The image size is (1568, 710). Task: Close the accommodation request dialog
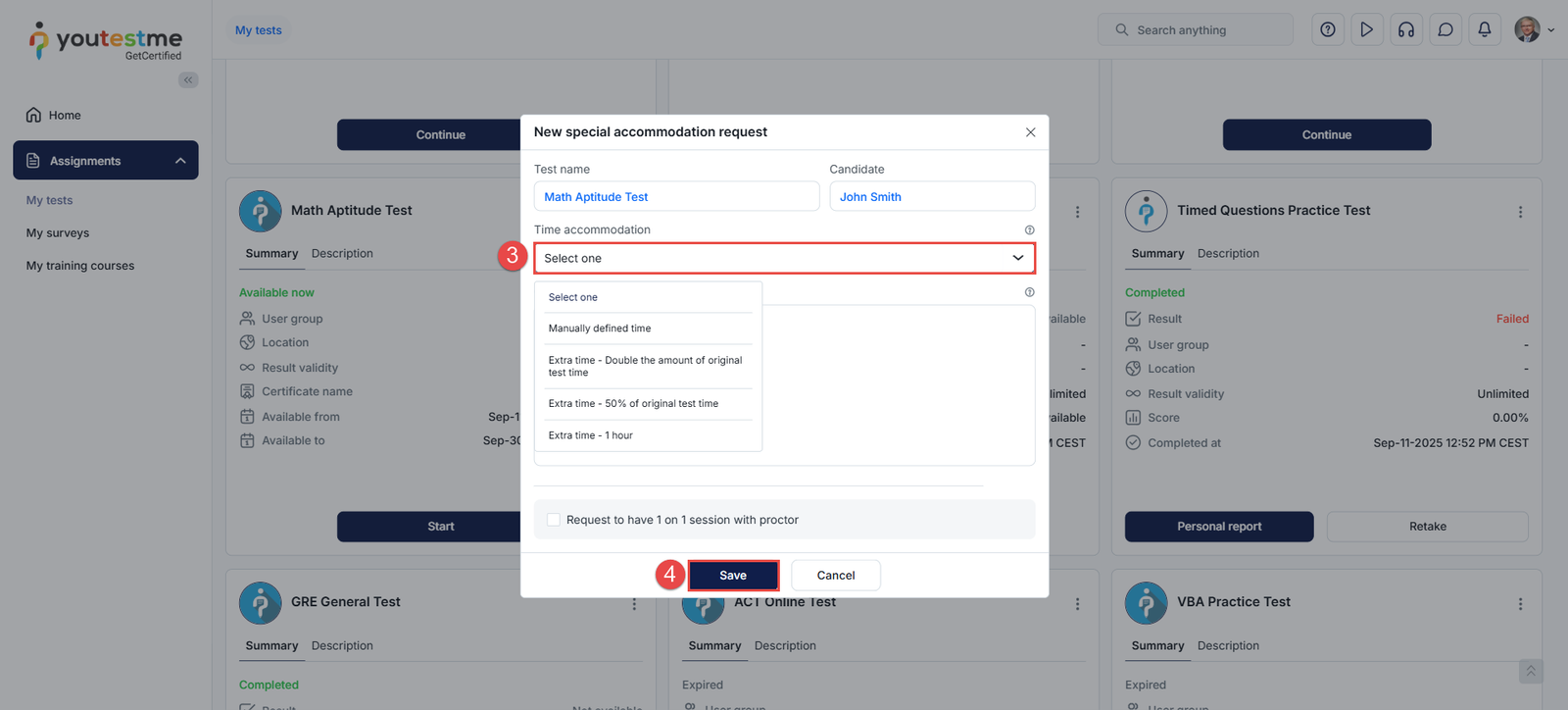(x=1030, y=132)
